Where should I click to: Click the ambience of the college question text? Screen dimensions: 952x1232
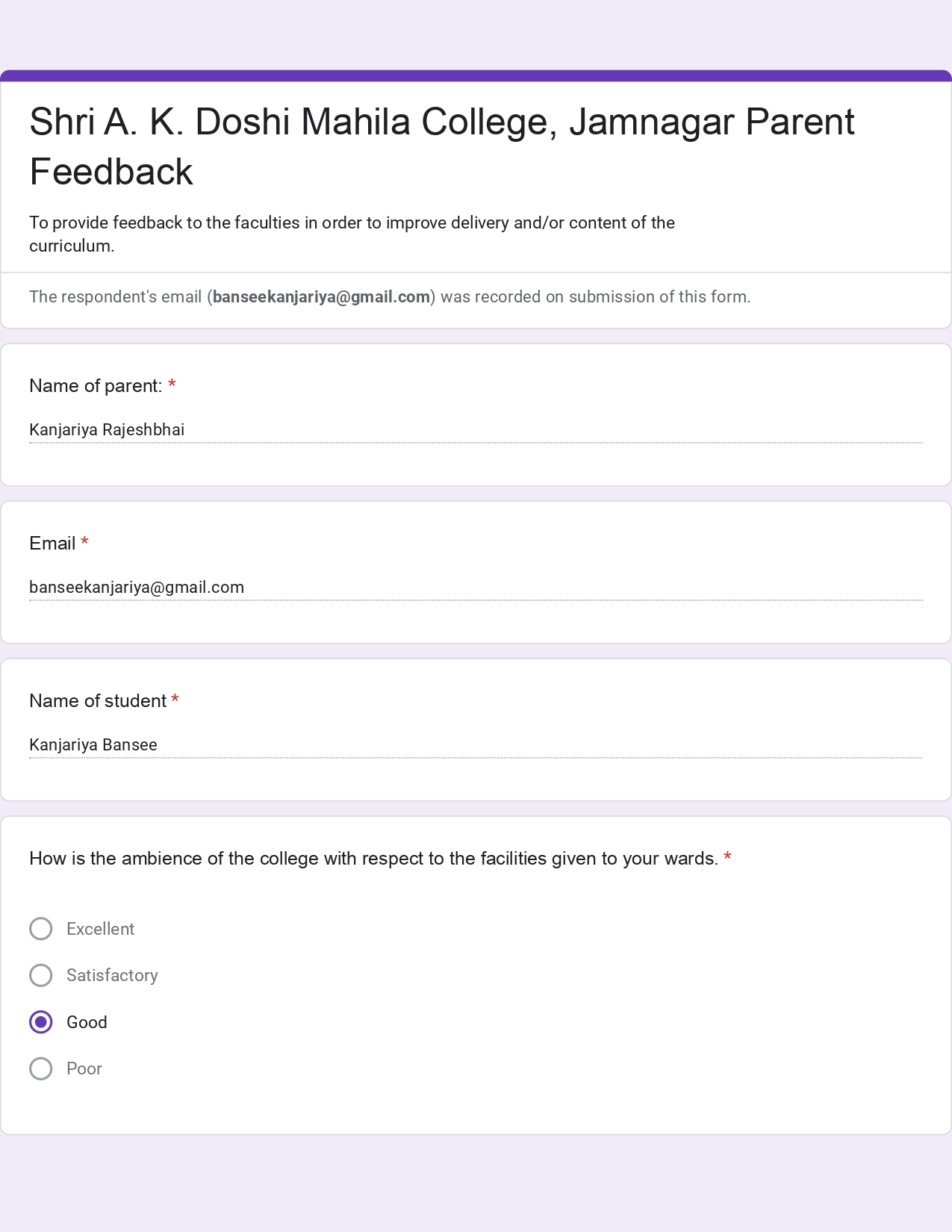pyautogui.click(x=373, y=859)
